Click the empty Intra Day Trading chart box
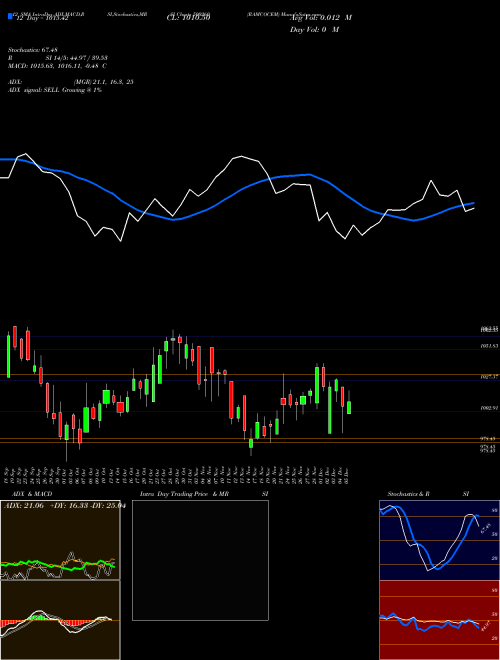The height and width of the screenshot is (660, 500). coord(200,560)
